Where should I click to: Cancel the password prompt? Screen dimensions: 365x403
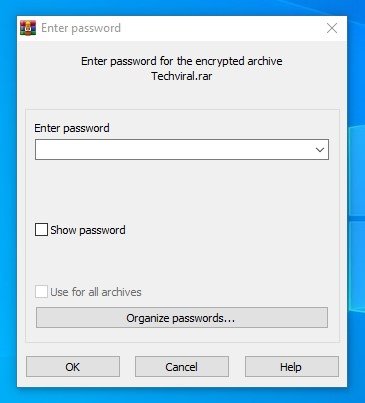[182, 367]
